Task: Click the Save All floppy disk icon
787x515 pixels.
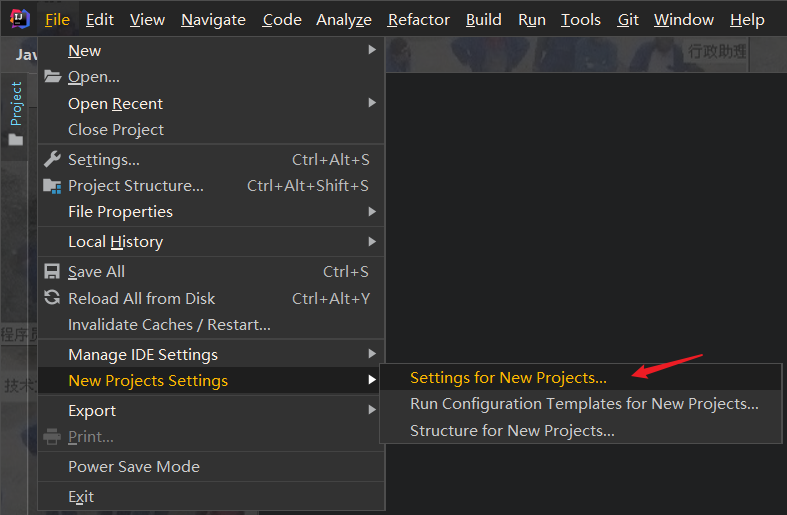Action: (52, 271)
